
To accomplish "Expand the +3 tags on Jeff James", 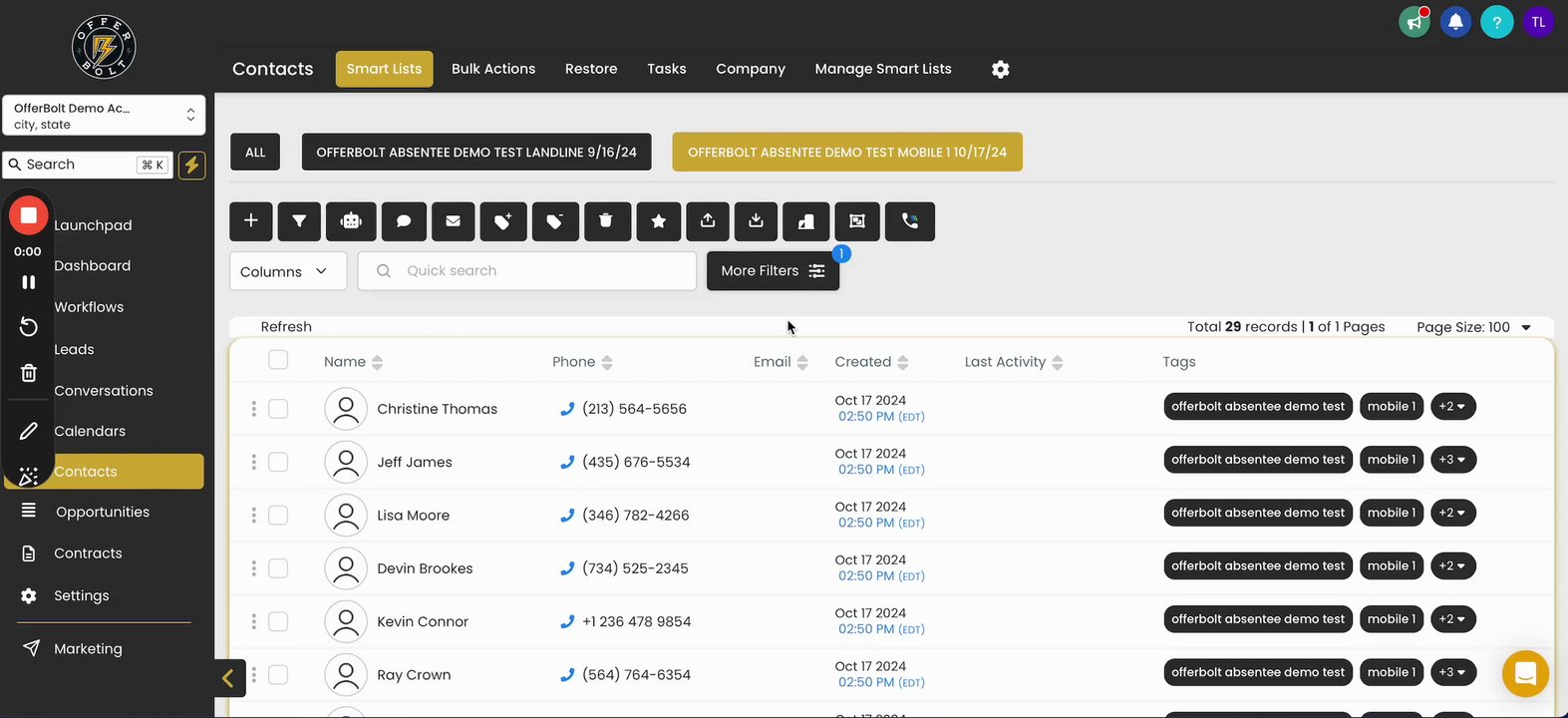I will [x=1453, y=460].
